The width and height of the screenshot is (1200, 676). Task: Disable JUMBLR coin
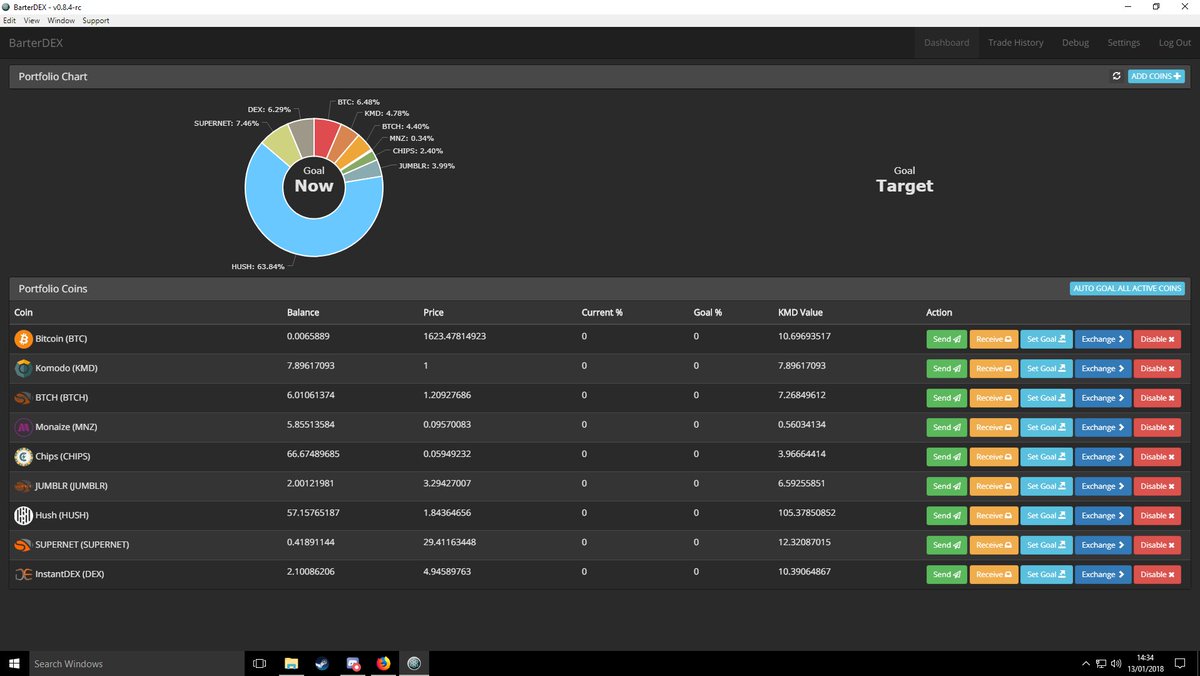1157,486
